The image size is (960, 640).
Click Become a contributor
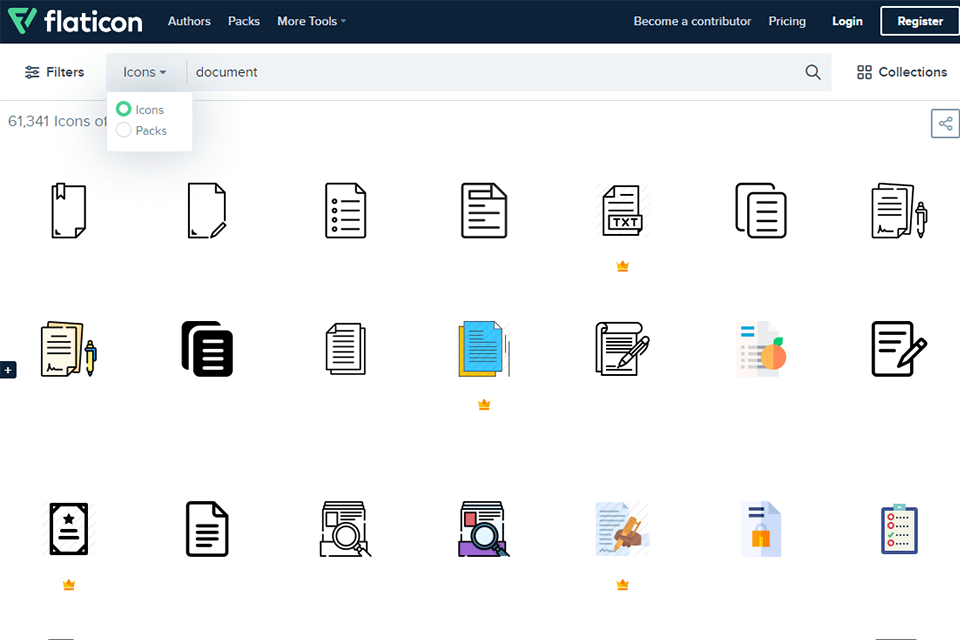point(692,20)
